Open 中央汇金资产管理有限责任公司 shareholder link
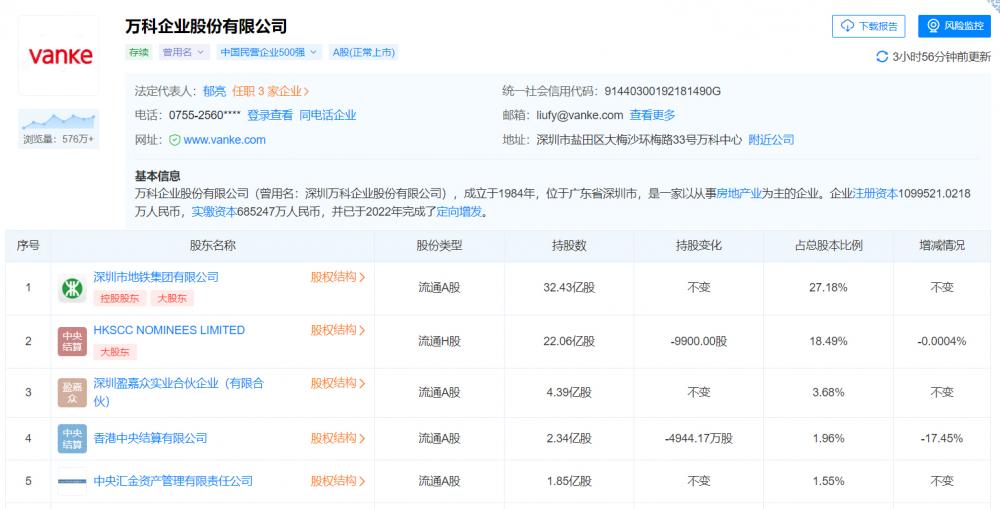1000x509 pixels. coord(173,481)
